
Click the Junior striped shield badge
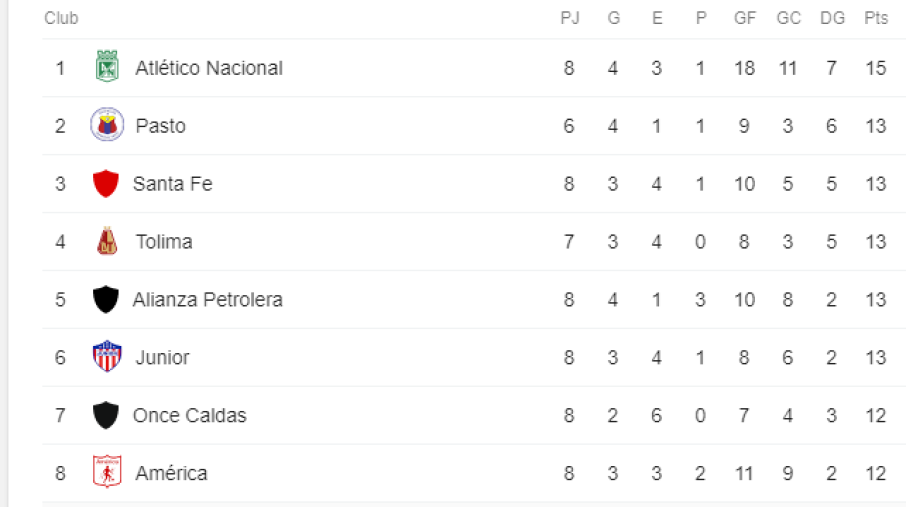tap(107, 356)
